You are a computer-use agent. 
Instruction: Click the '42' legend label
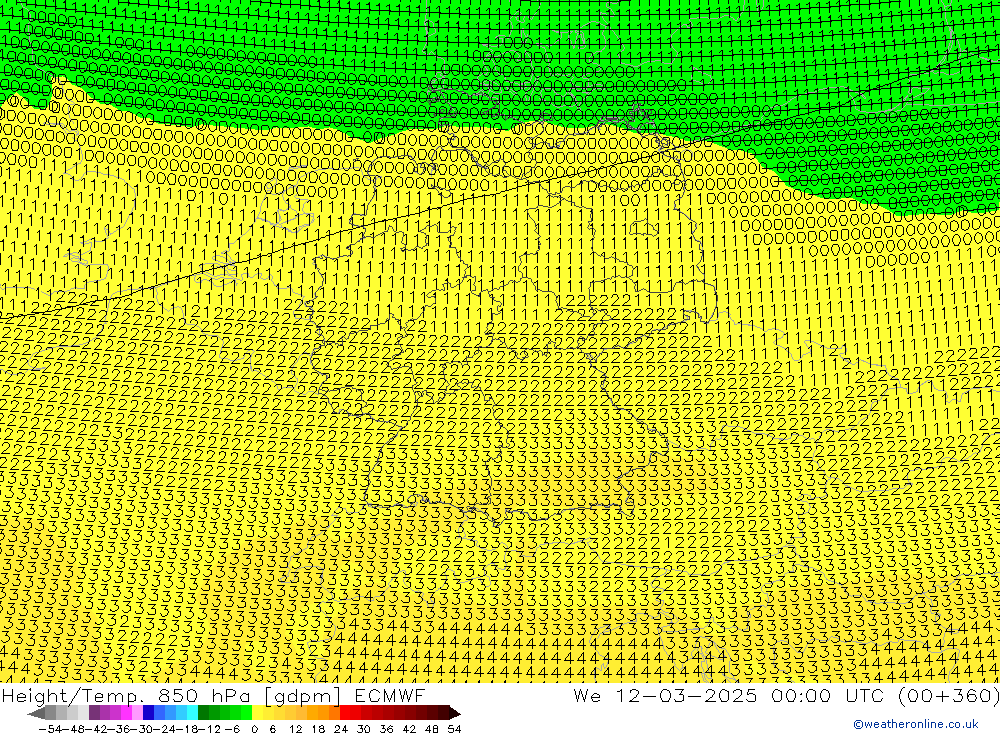coord(409,729)
